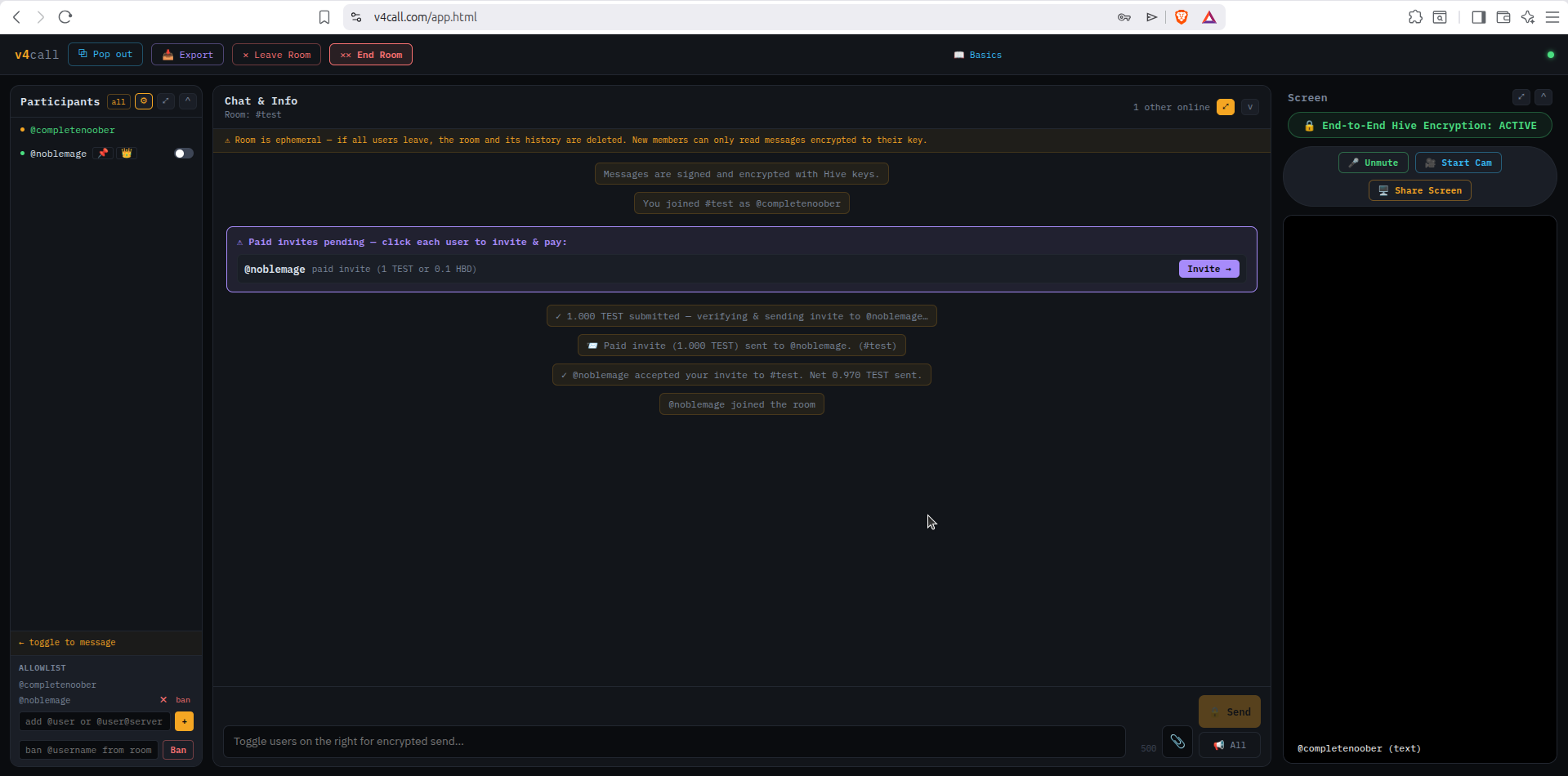Image resolution: width=1568 pixels, height=776 pixels.
Task: Send the chat message
Action: tap(1230, 711)
